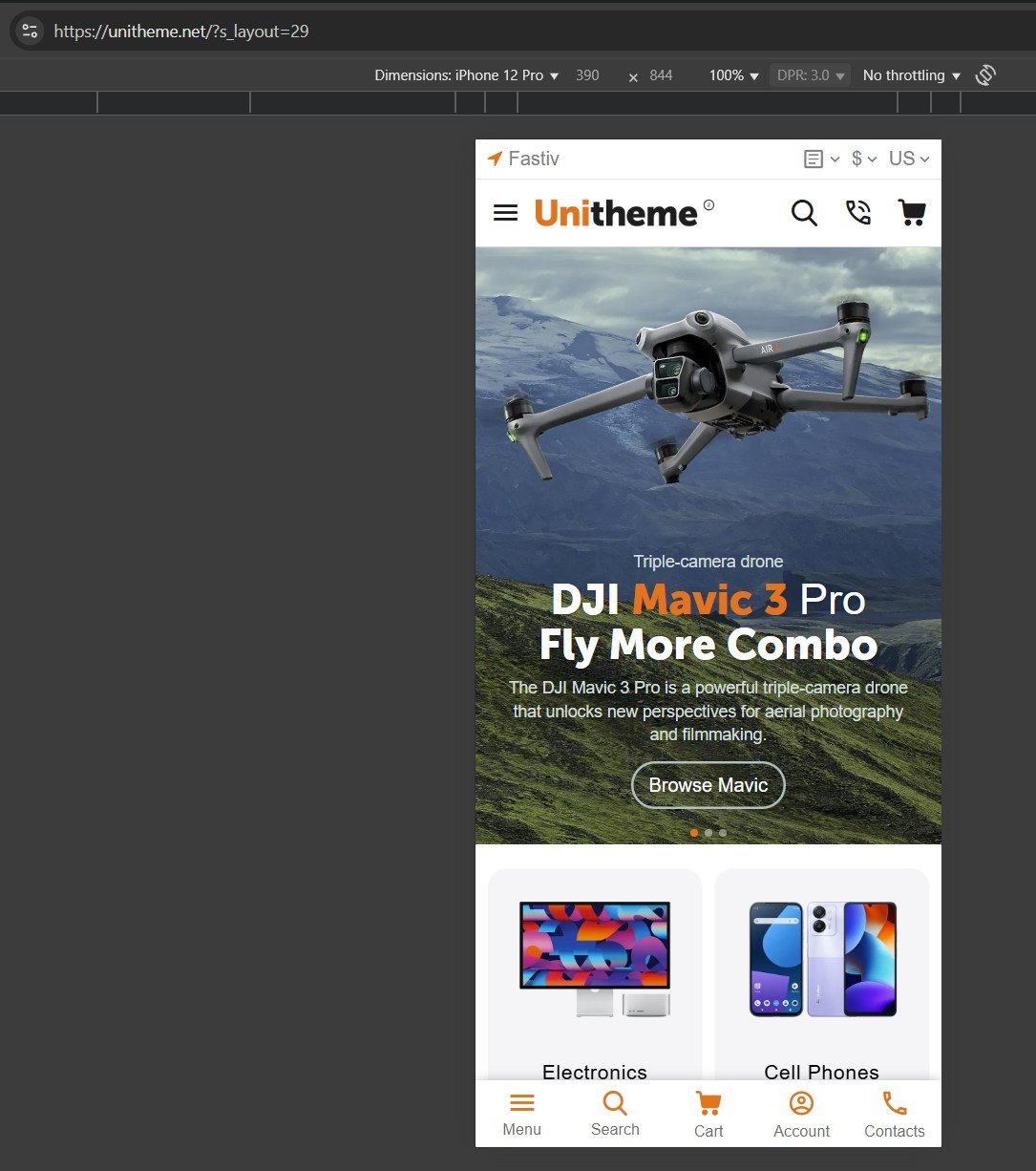Click the "DJI Mavic 3 Pro" heading line

tap(708, 600)
